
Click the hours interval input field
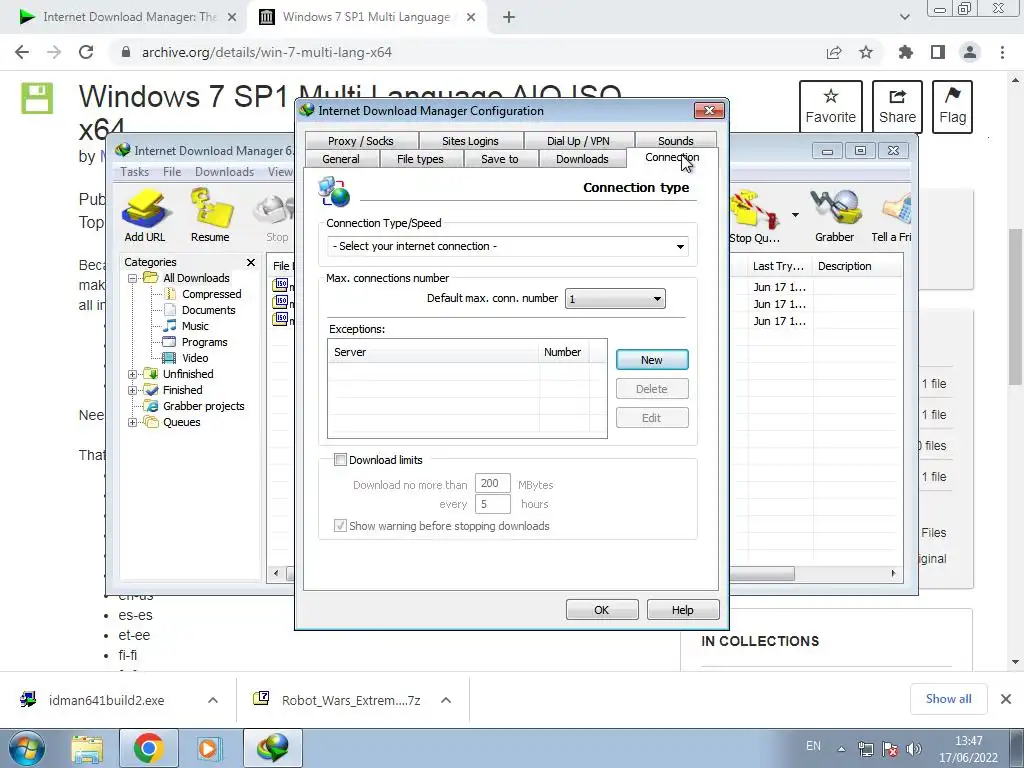[492, 504]
